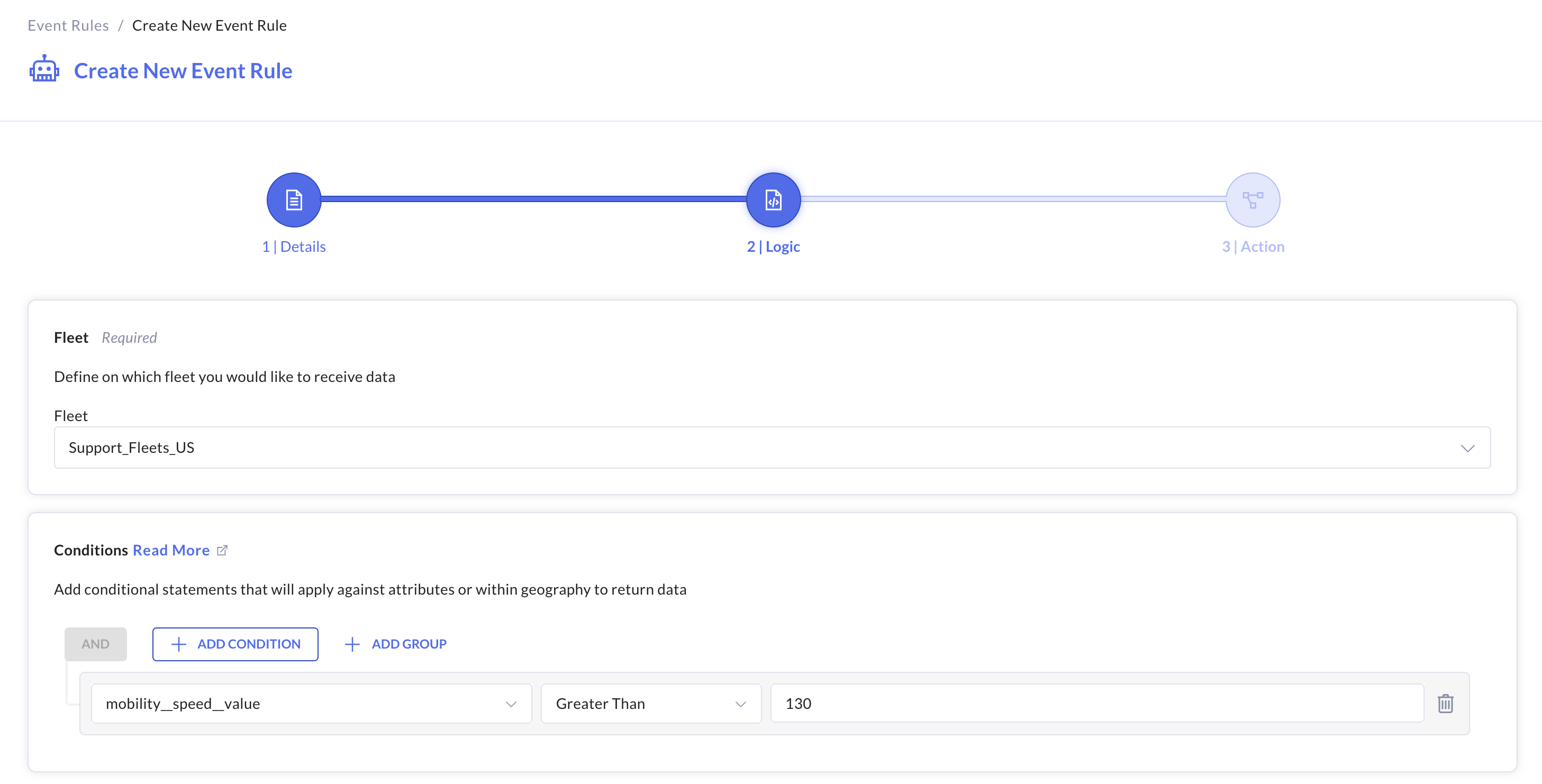Click the plus icon next to Add Group
This screenshot has height=784, width=1542.
[x=352, y=644]
